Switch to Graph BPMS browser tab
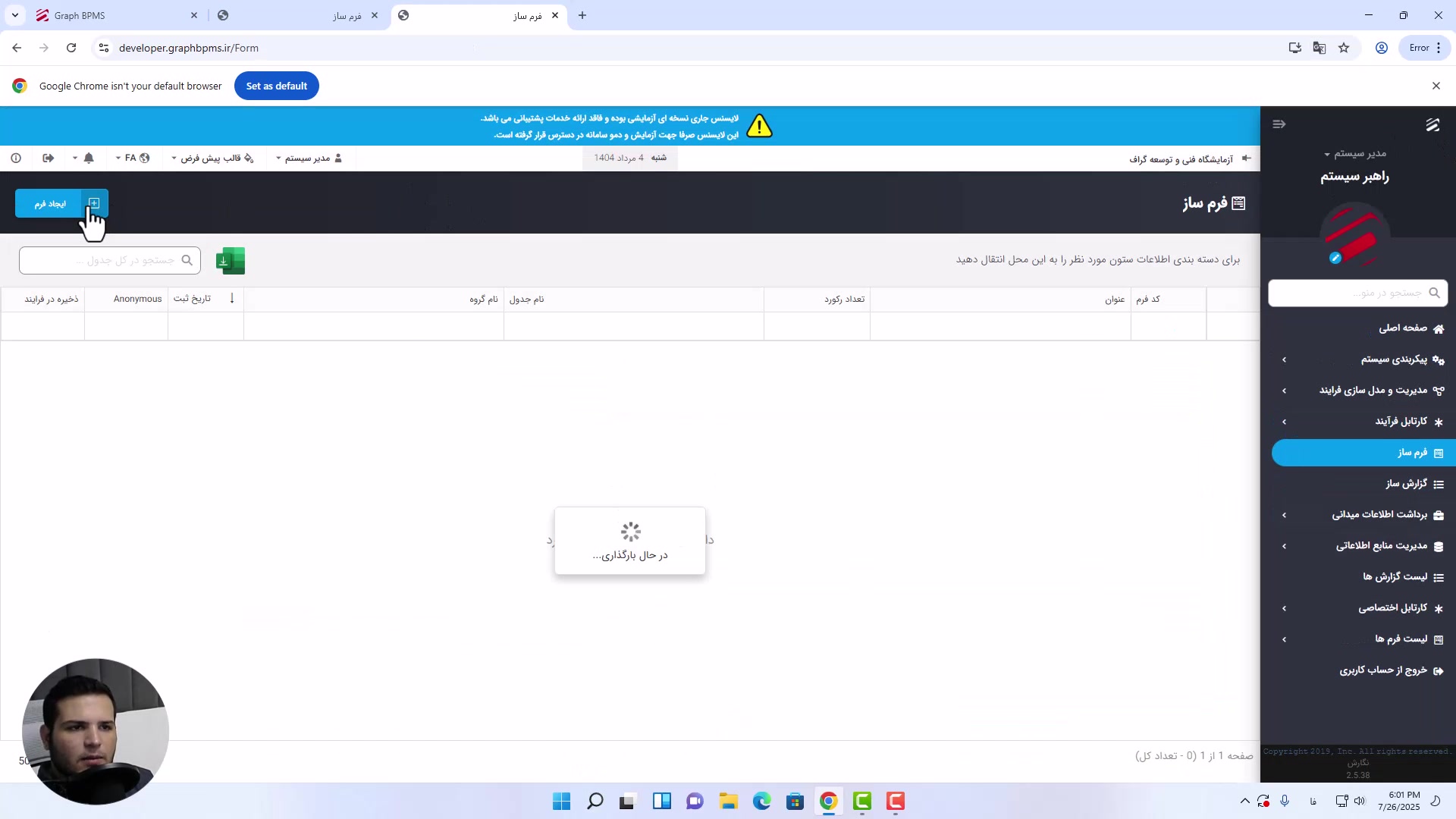This screenshot has height=819, width=1456. click(114, 15)
